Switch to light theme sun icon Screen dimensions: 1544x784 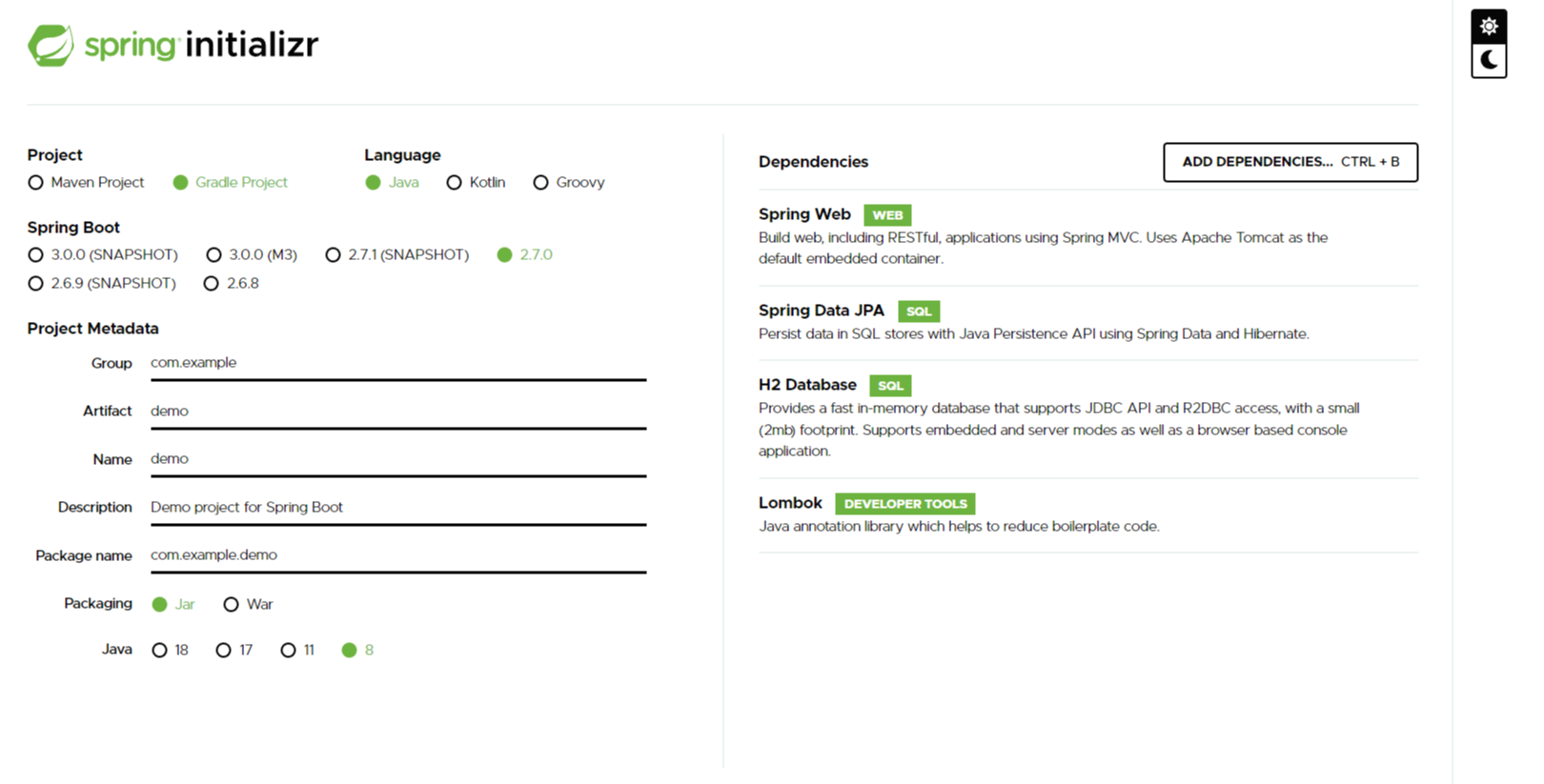pyautogui.click(x=1489, y=27)
